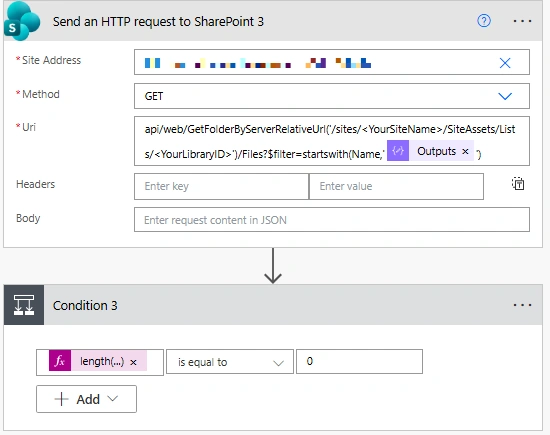Click the arrow connector to insert step
Screen dimensions: 550x435
pos(273,266)
